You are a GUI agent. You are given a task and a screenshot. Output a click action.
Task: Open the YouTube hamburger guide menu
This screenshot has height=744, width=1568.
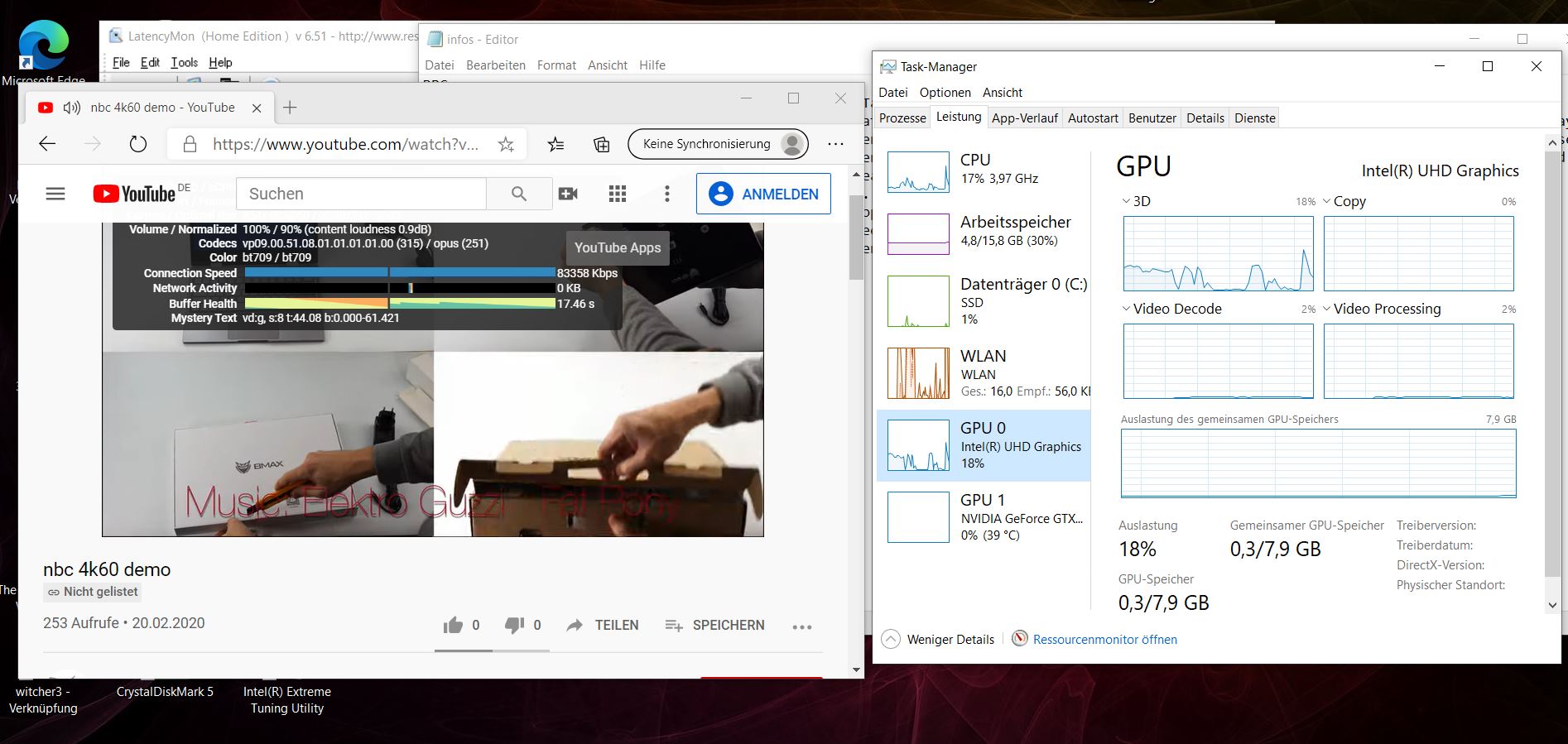pyautogui.click(x=55, y=194)
